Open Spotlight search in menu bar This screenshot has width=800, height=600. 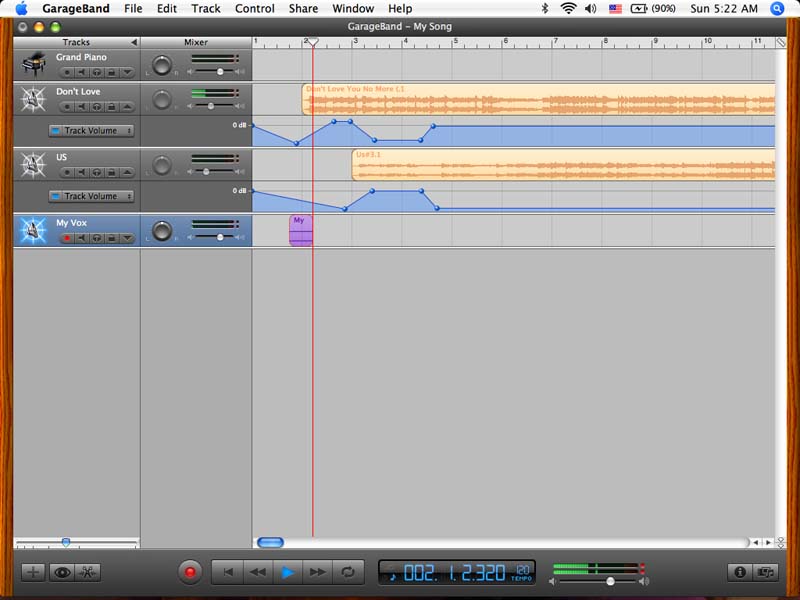point(777,9)
